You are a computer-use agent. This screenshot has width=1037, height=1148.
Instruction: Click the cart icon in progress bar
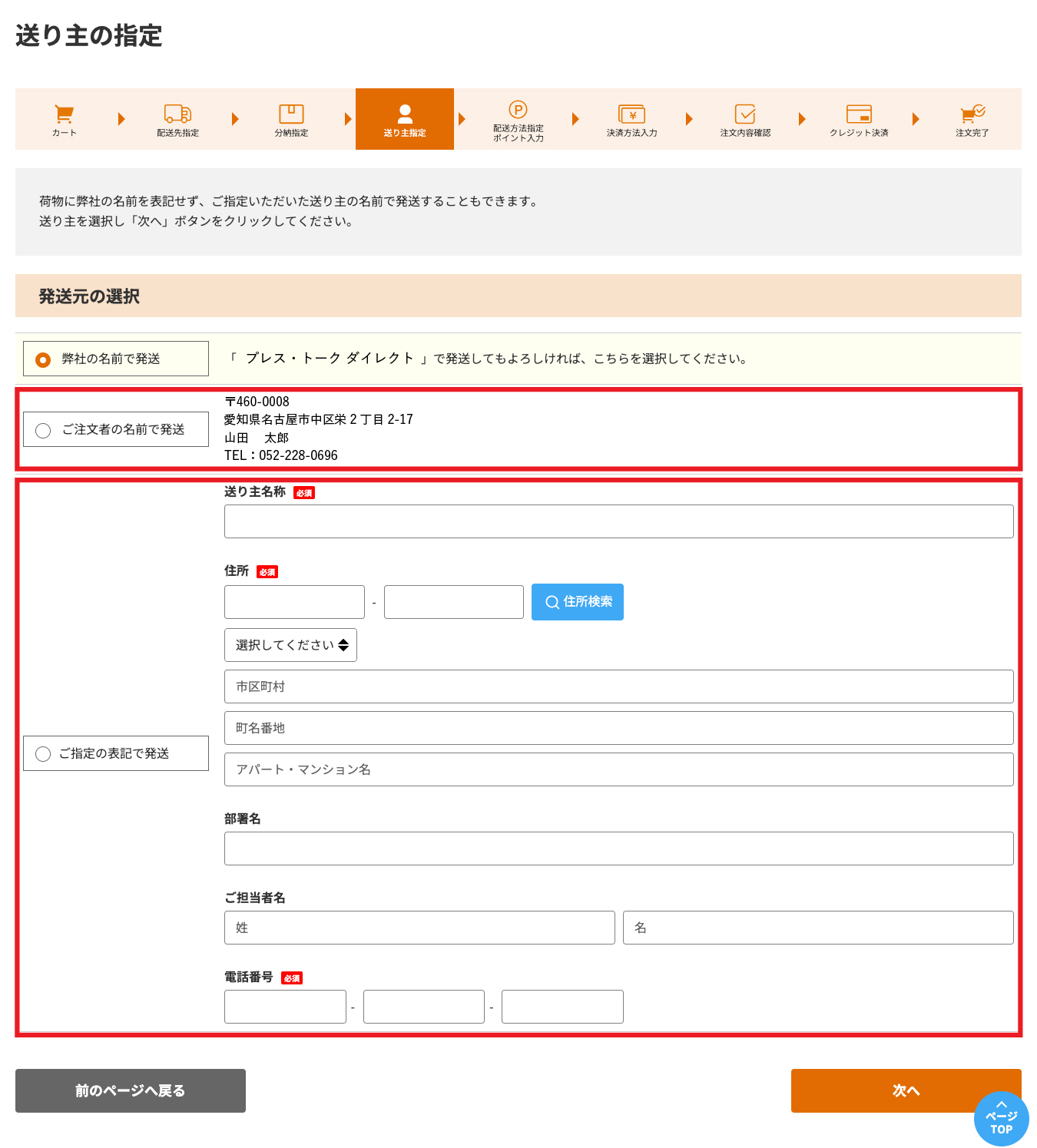65,114
